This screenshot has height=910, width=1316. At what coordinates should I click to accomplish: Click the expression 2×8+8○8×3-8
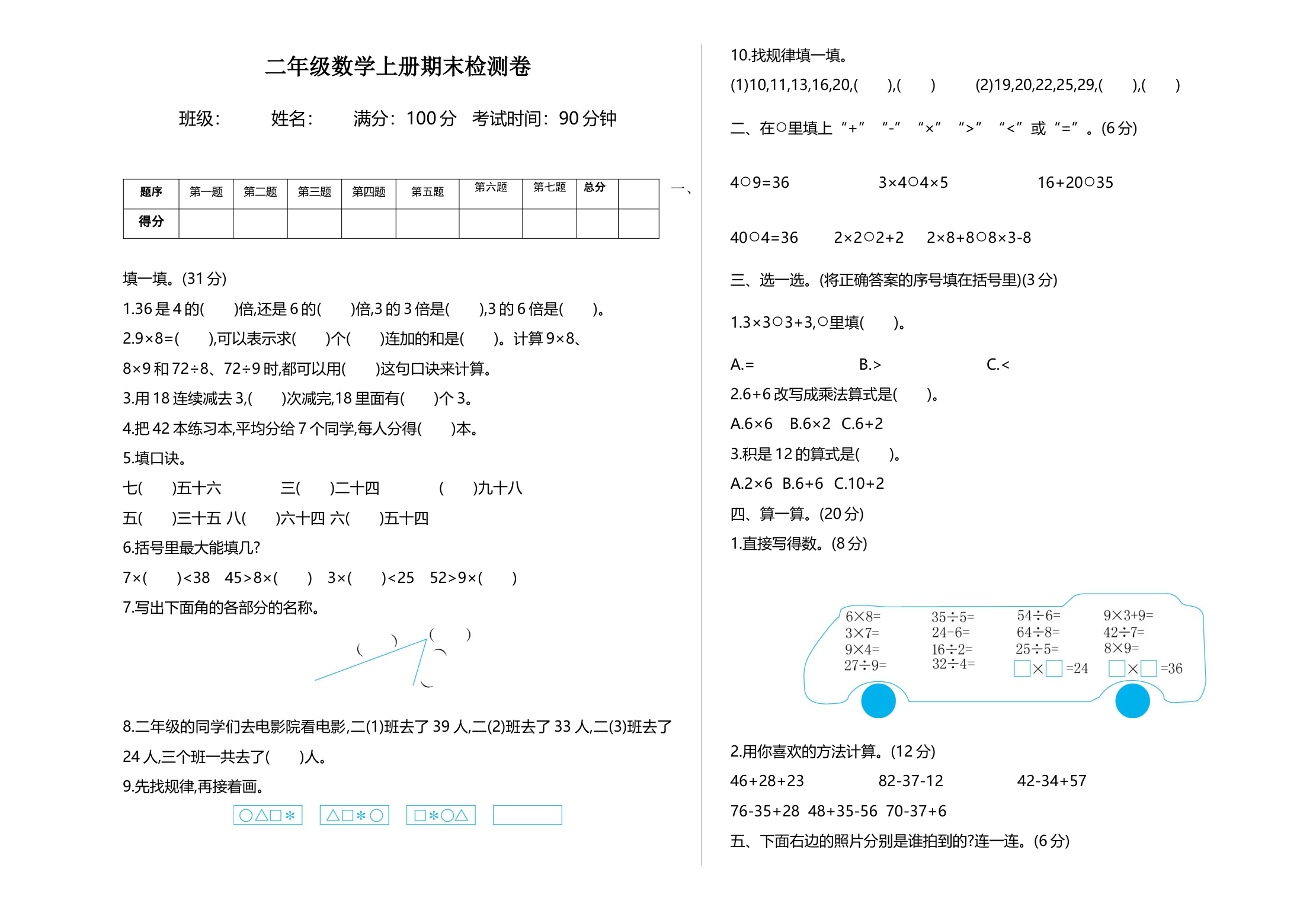tap(979, 238)
